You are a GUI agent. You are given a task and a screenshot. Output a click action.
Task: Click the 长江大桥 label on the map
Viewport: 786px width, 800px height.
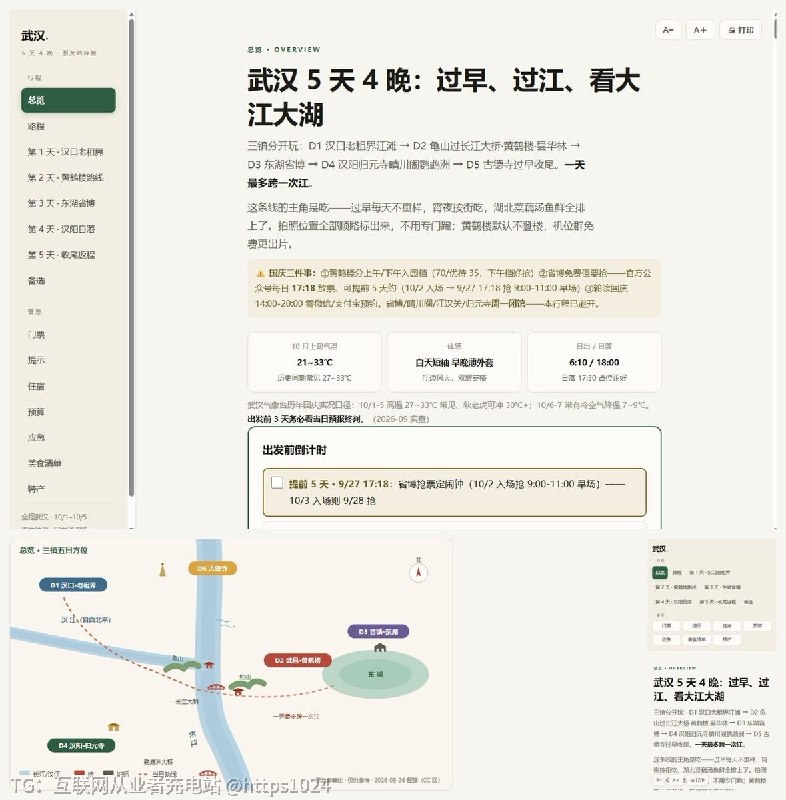[187, 702]
